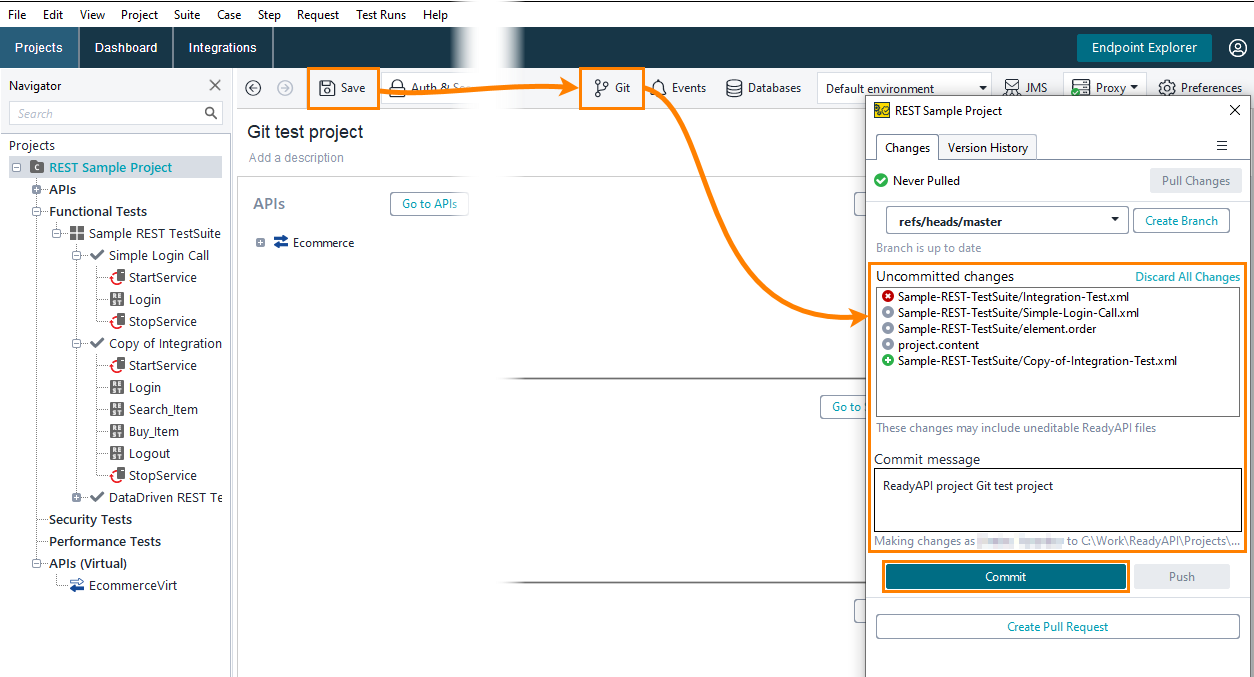The image size is (1254, 677).
Task: Select the Ecommerce API icon
Action: point(282,242)
